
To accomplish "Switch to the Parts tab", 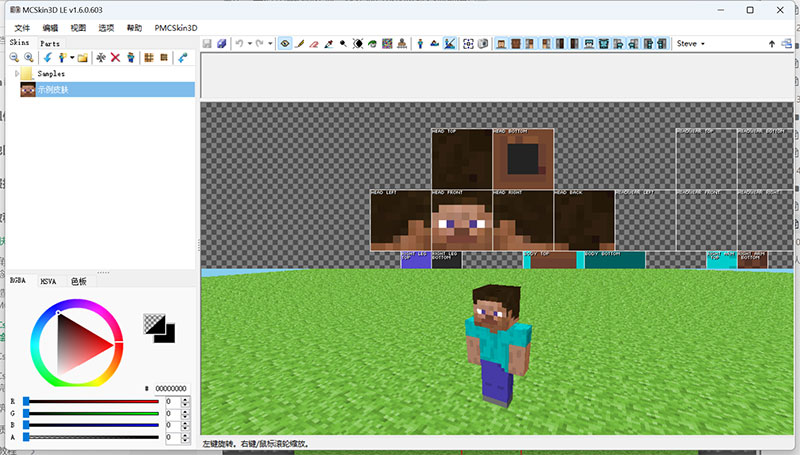I will pos(49,44).
